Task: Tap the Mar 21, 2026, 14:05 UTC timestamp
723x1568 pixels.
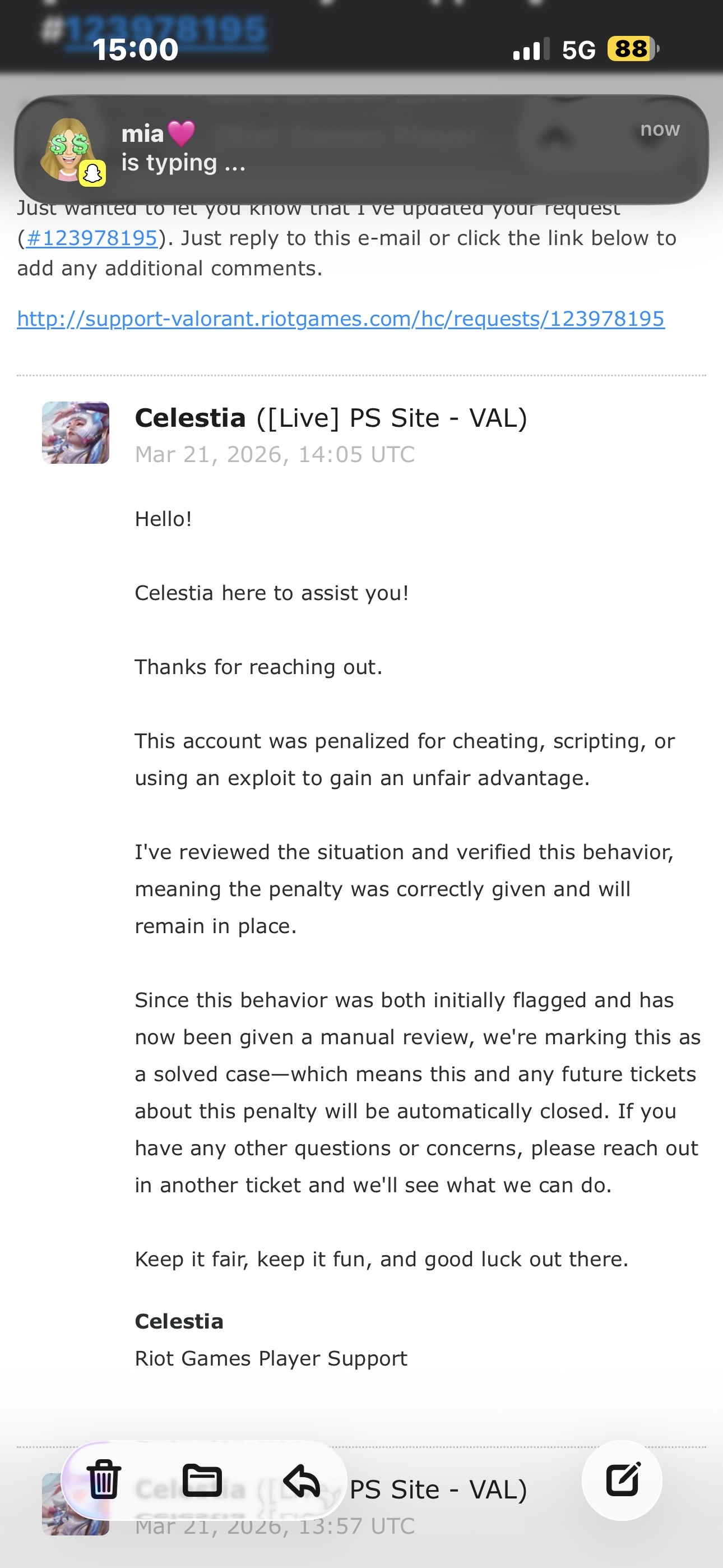Action: (275, 455)
